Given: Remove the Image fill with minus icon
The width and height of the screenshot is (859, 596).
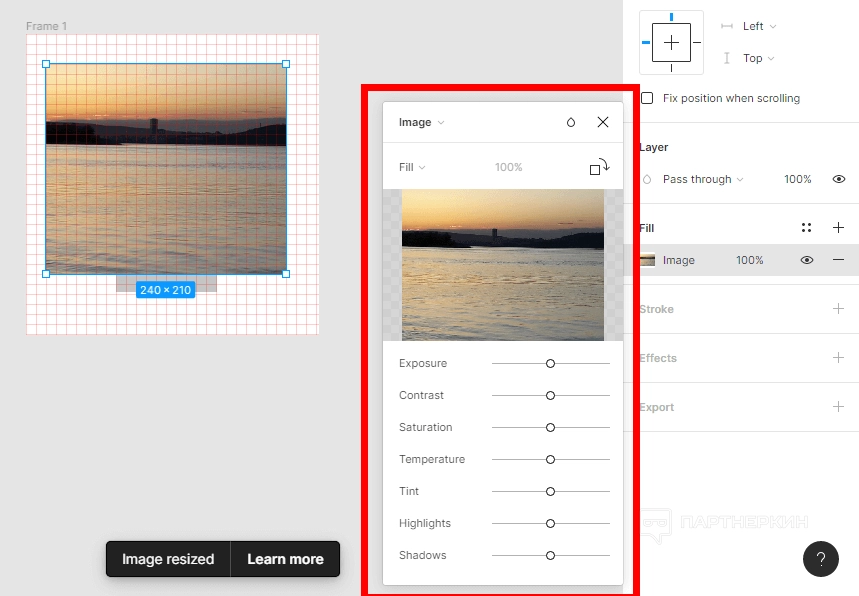Looking at the screenshot, I should pyautogui.click(x=838, y=260).
